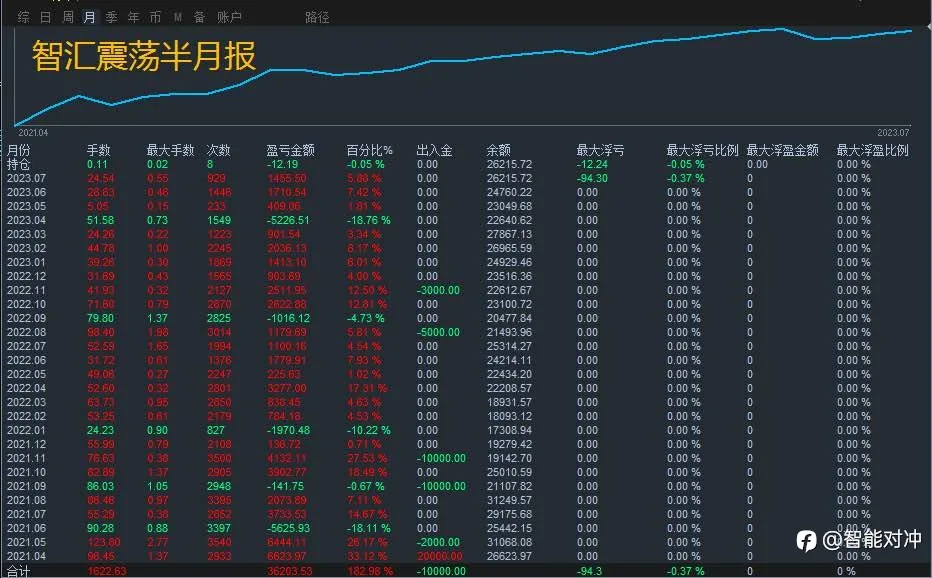The width and height of the screenshot is (932, 578).
Task: Sort by the 最大浮盈比例 column header
Action: [x=873, y=150]
